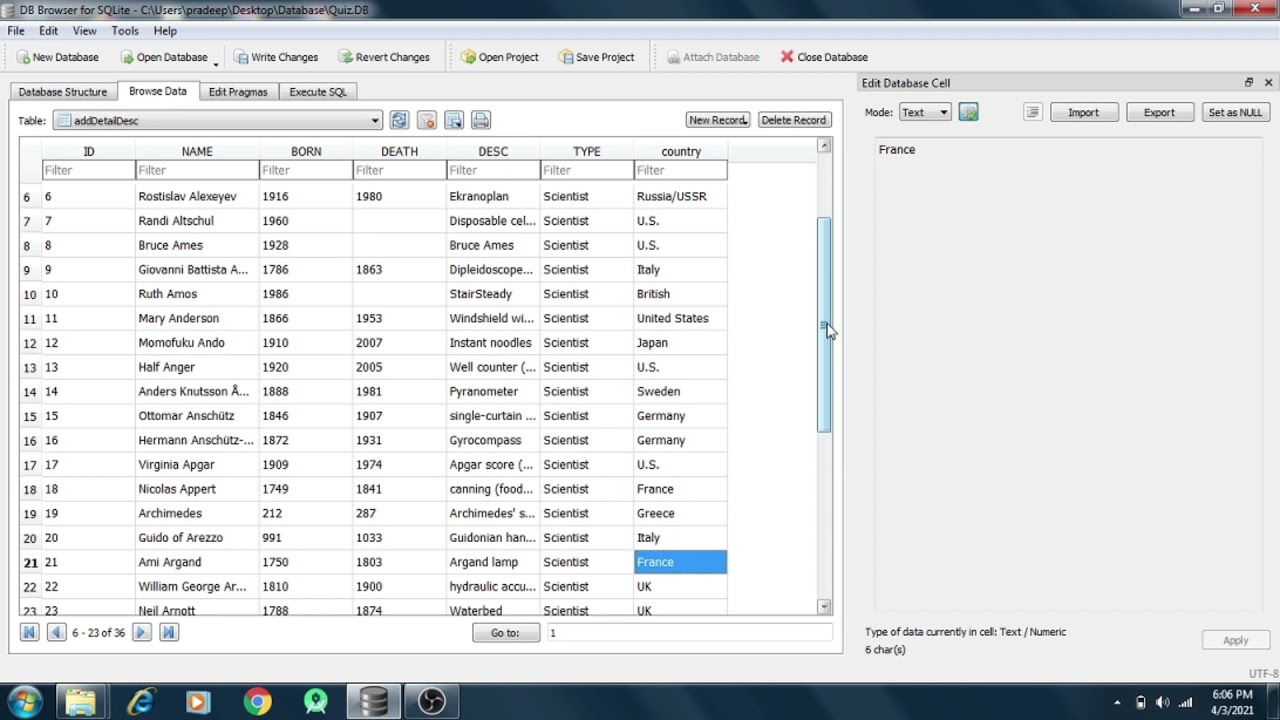Sort by the ID column header
This screenshot has width=1280, height=720.
pos(88,151)
